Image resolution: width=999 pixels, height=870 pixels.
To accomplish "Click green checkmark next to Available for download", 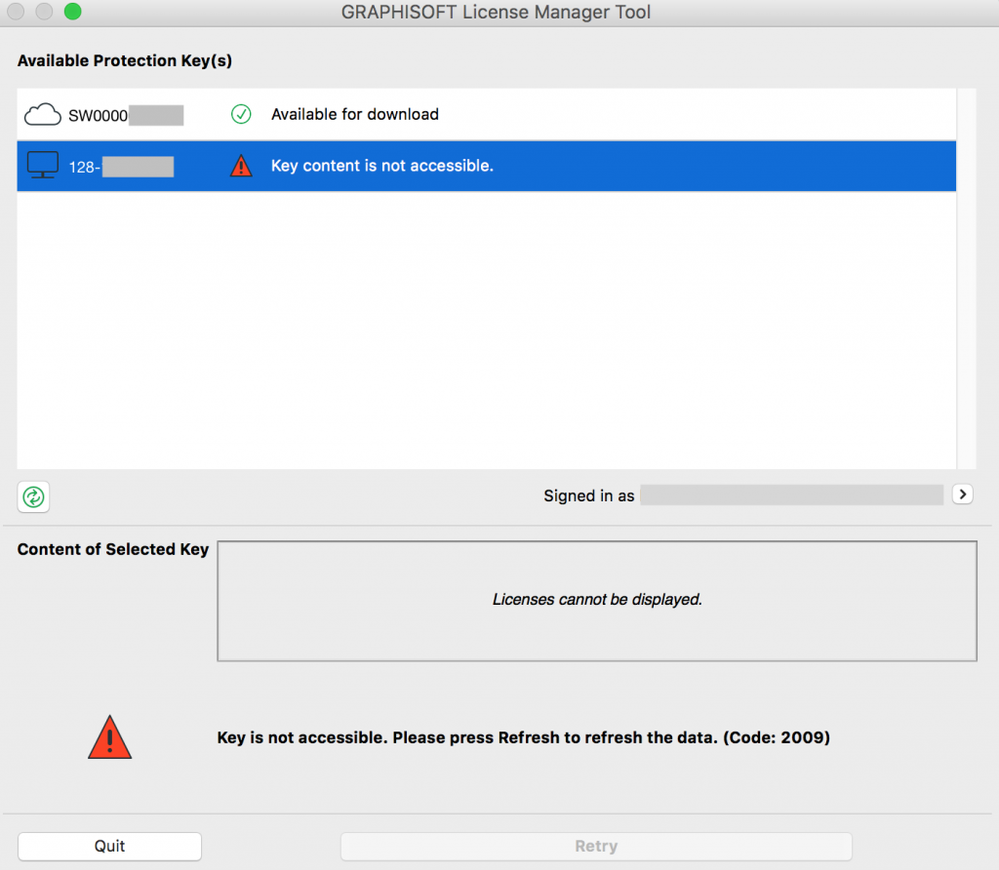I will 241,114.
